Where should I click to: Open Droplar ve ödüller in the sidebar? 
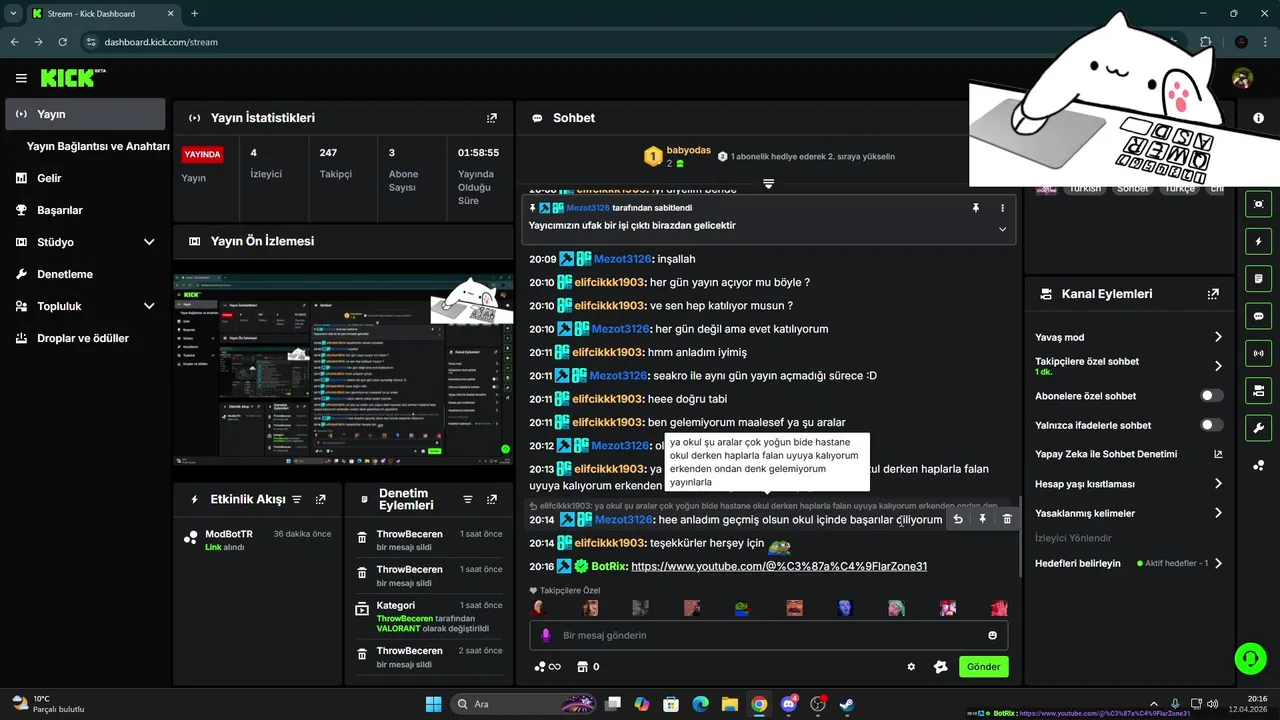tap(85, 338)
